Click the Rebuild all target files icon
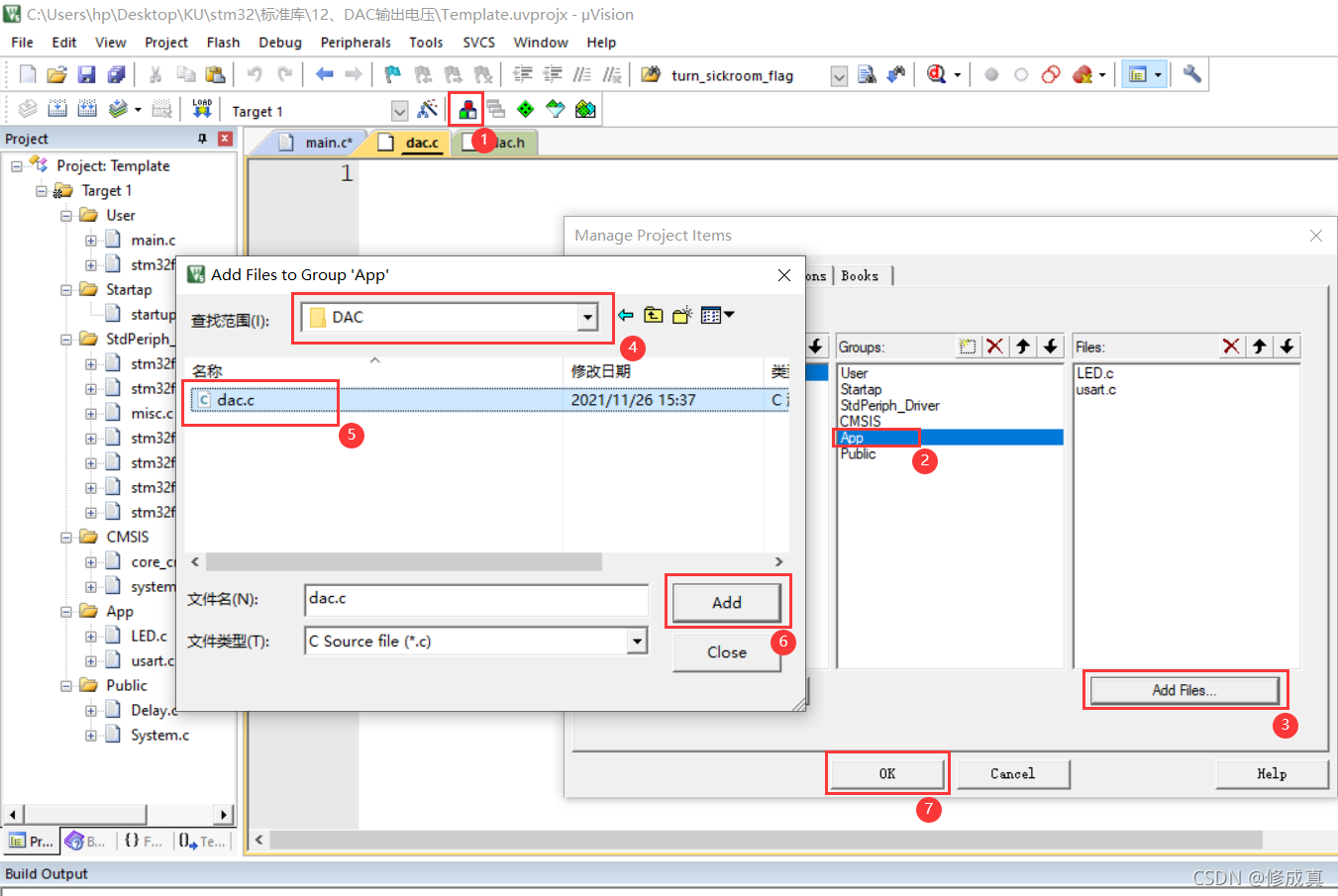 pyautogui.click(x=87, y=109)
